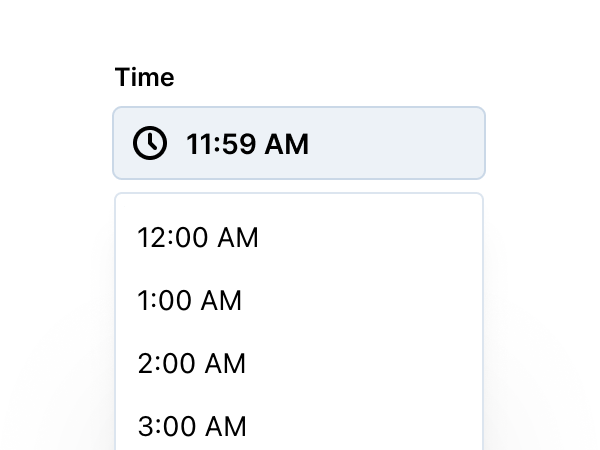The image size is (600, 450).
Task: Choose the two o'clock AM entry
Action: (192, 364)
